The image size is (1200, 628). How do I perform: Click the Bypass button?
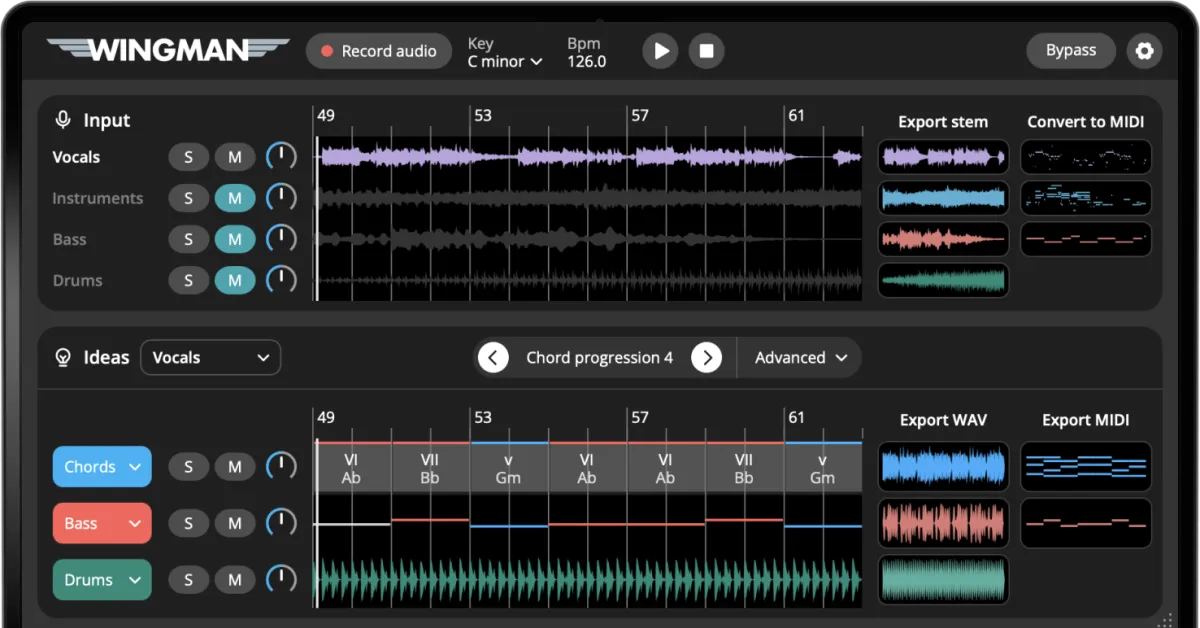[x=1071, y=51]
